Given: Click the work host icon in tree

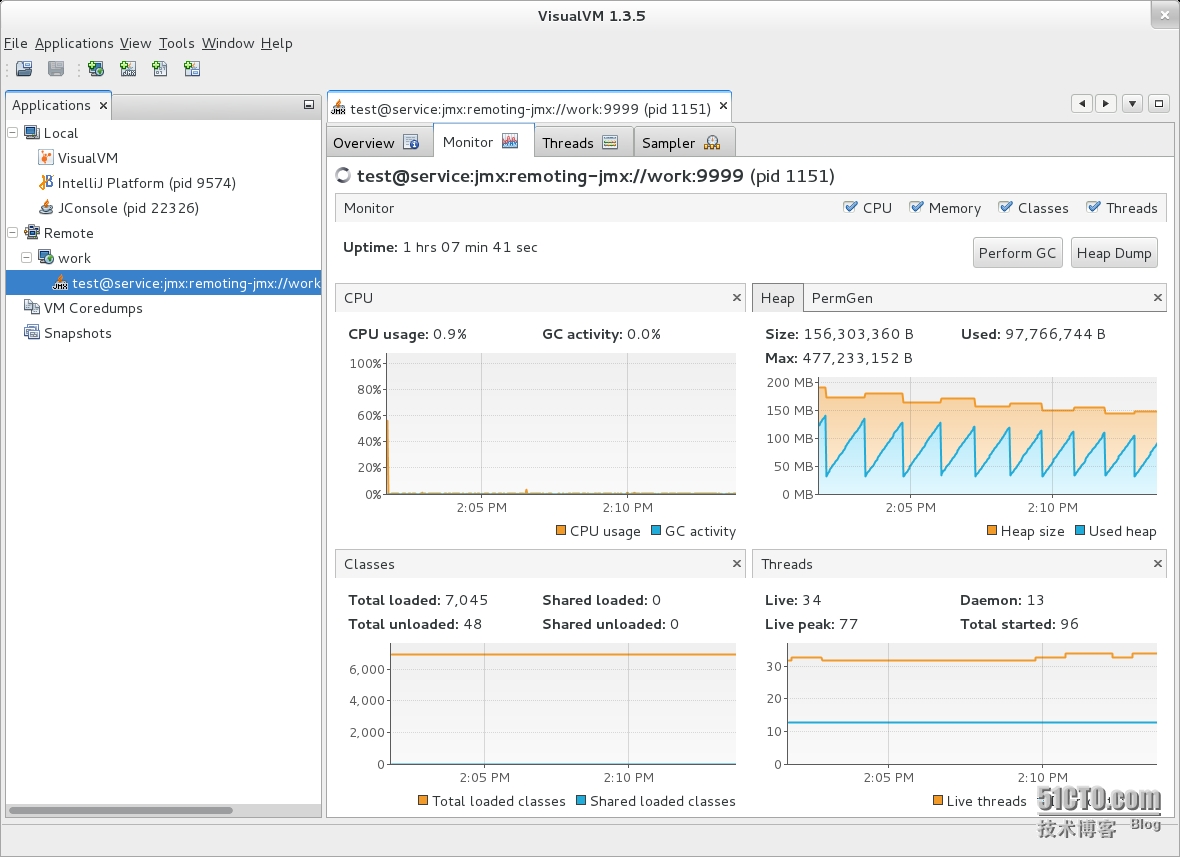Looking at the screenshot, I should 46,257.
